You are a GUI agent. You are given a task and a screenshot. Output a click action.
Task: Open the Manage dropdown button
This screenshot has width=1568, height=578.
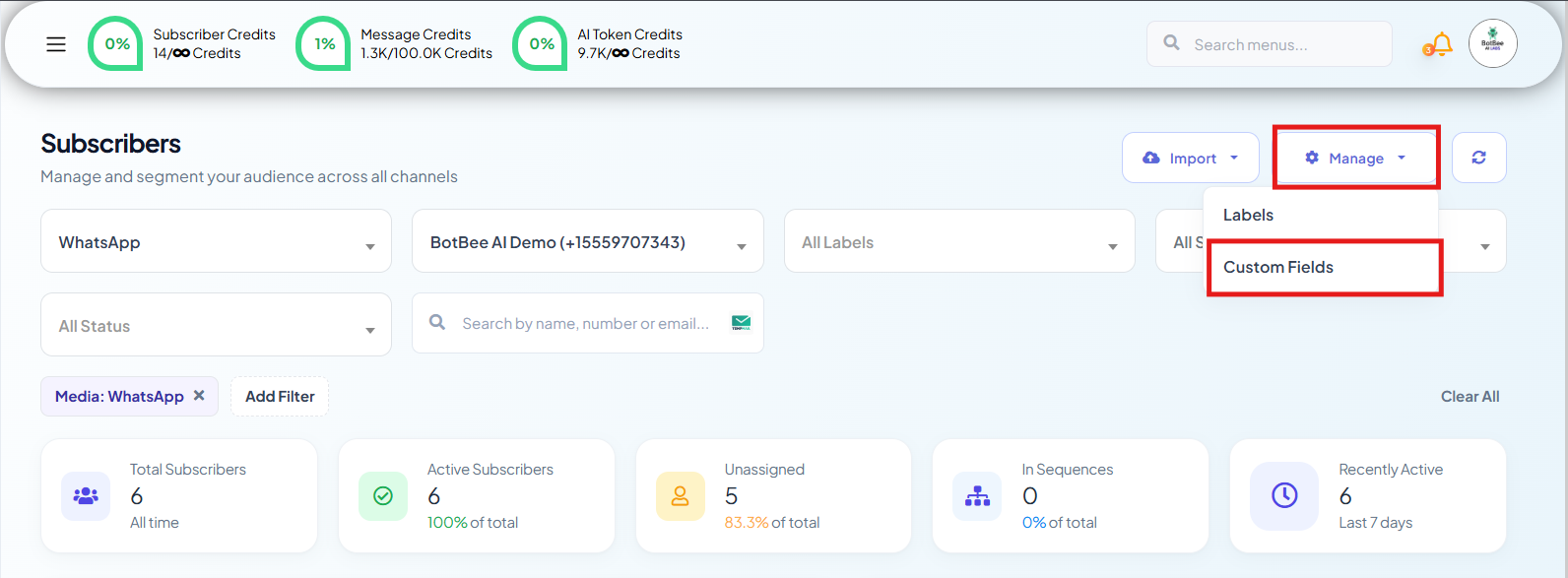point(1356,158)
